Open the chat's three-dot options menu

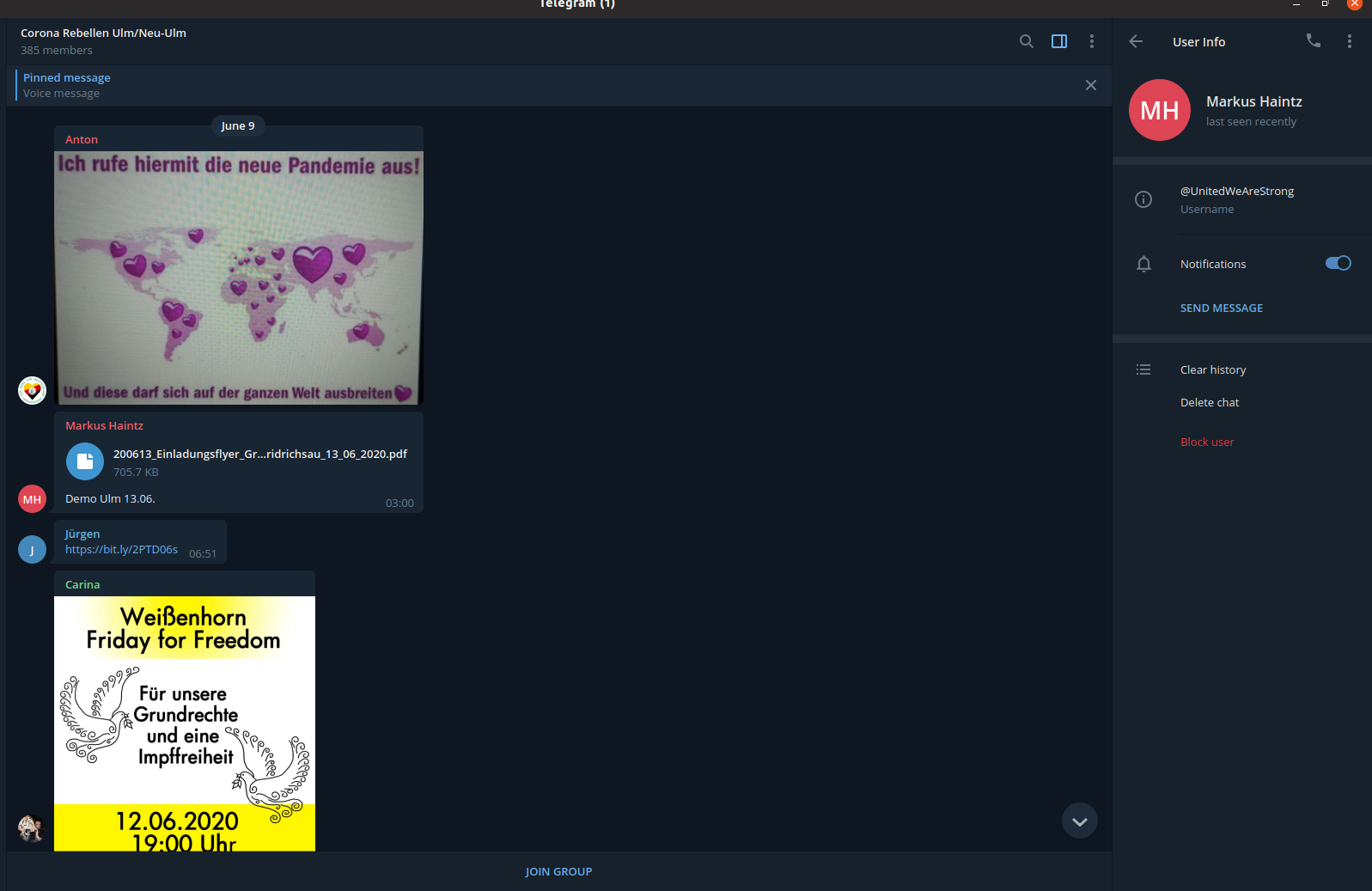1092,41
